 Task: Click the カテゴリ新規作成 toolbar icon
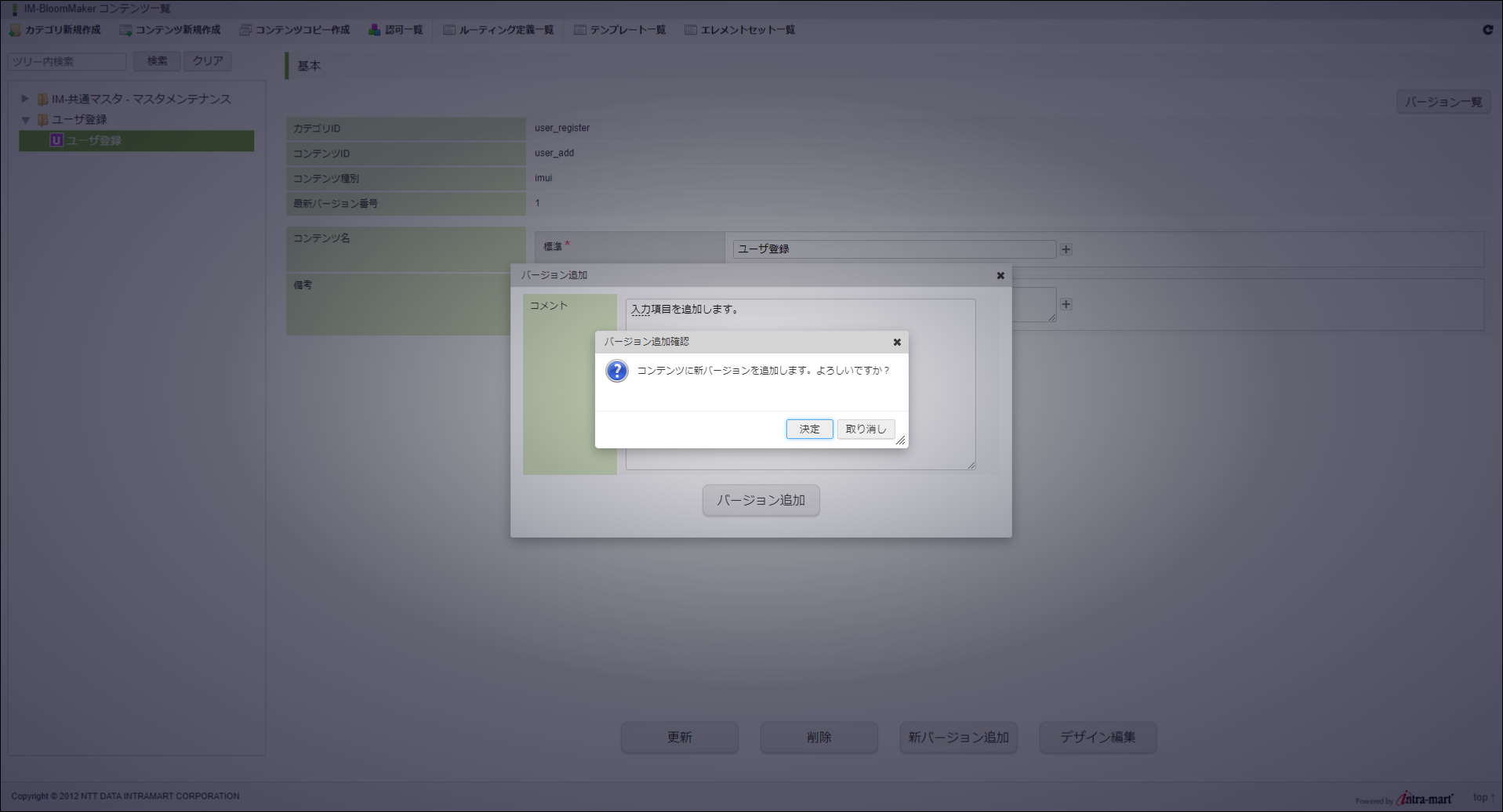[x=15, y=30]
